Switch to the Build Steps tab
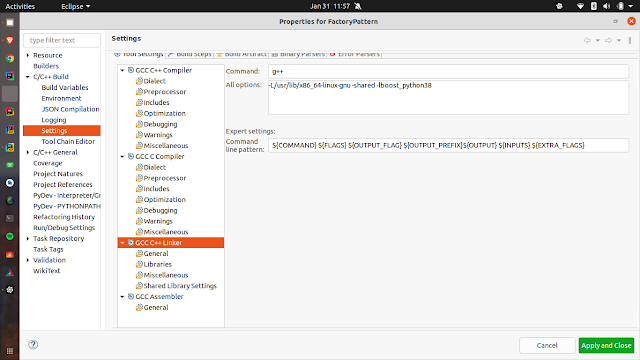 click(x=190, y=54)
